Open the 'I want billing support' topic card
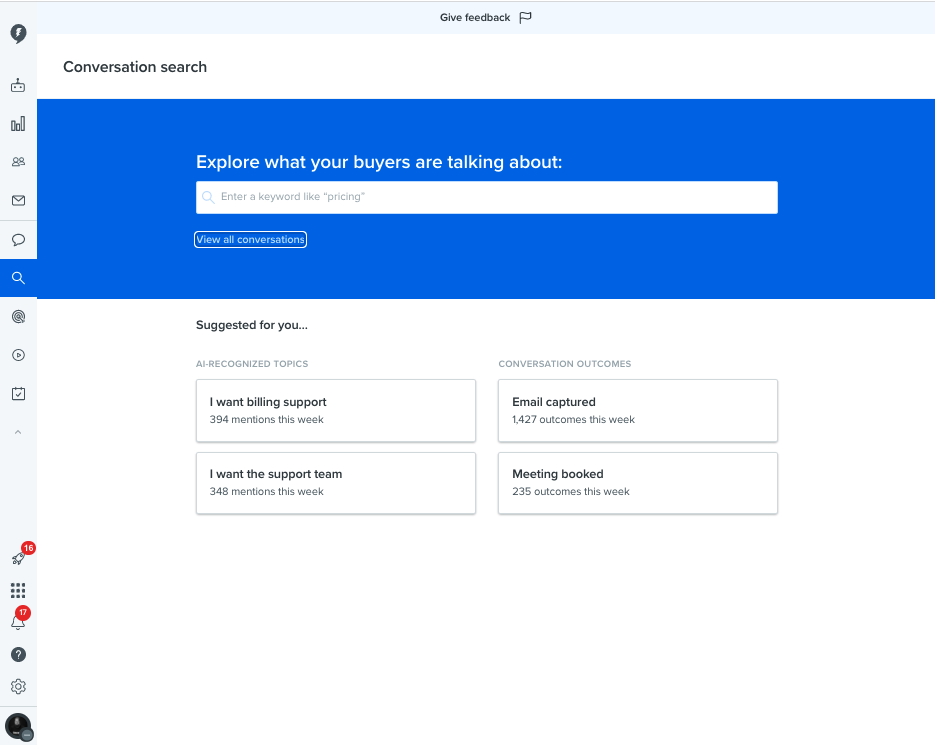Viewport: 935px width, 745px height. (336, 411)
